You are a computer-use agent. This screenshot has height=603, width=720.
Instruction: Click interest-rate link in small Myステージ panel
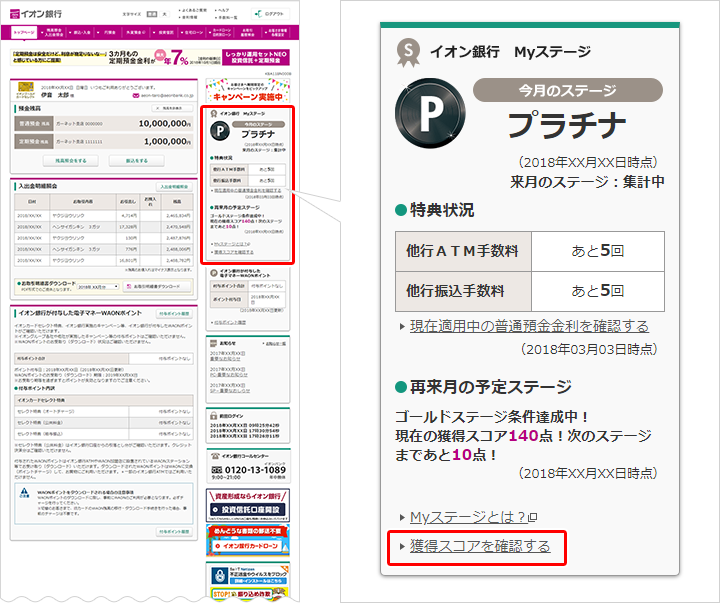point(248,190)
